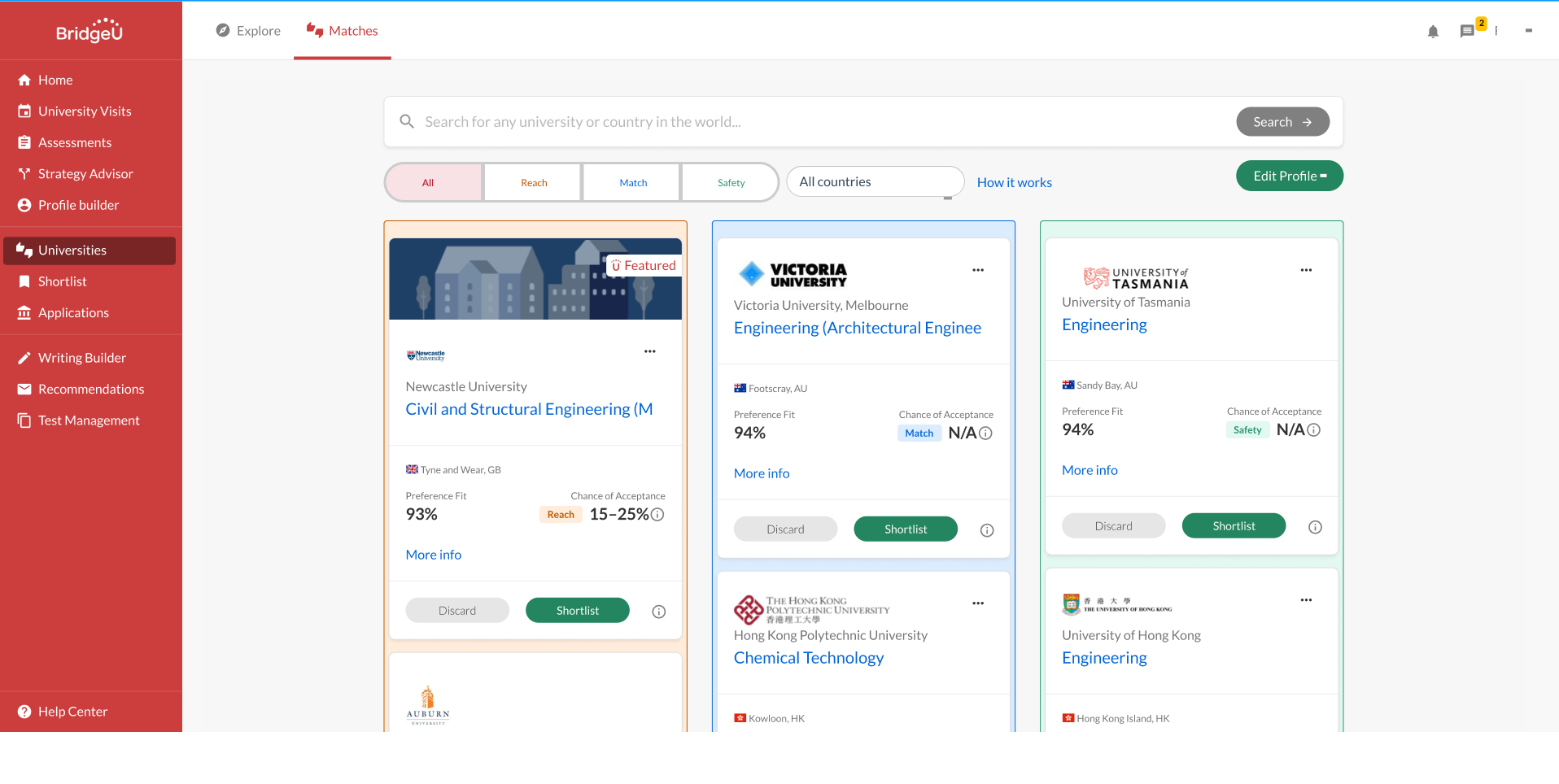Click Featured badge on Newcastle card

tap(644, 265)
